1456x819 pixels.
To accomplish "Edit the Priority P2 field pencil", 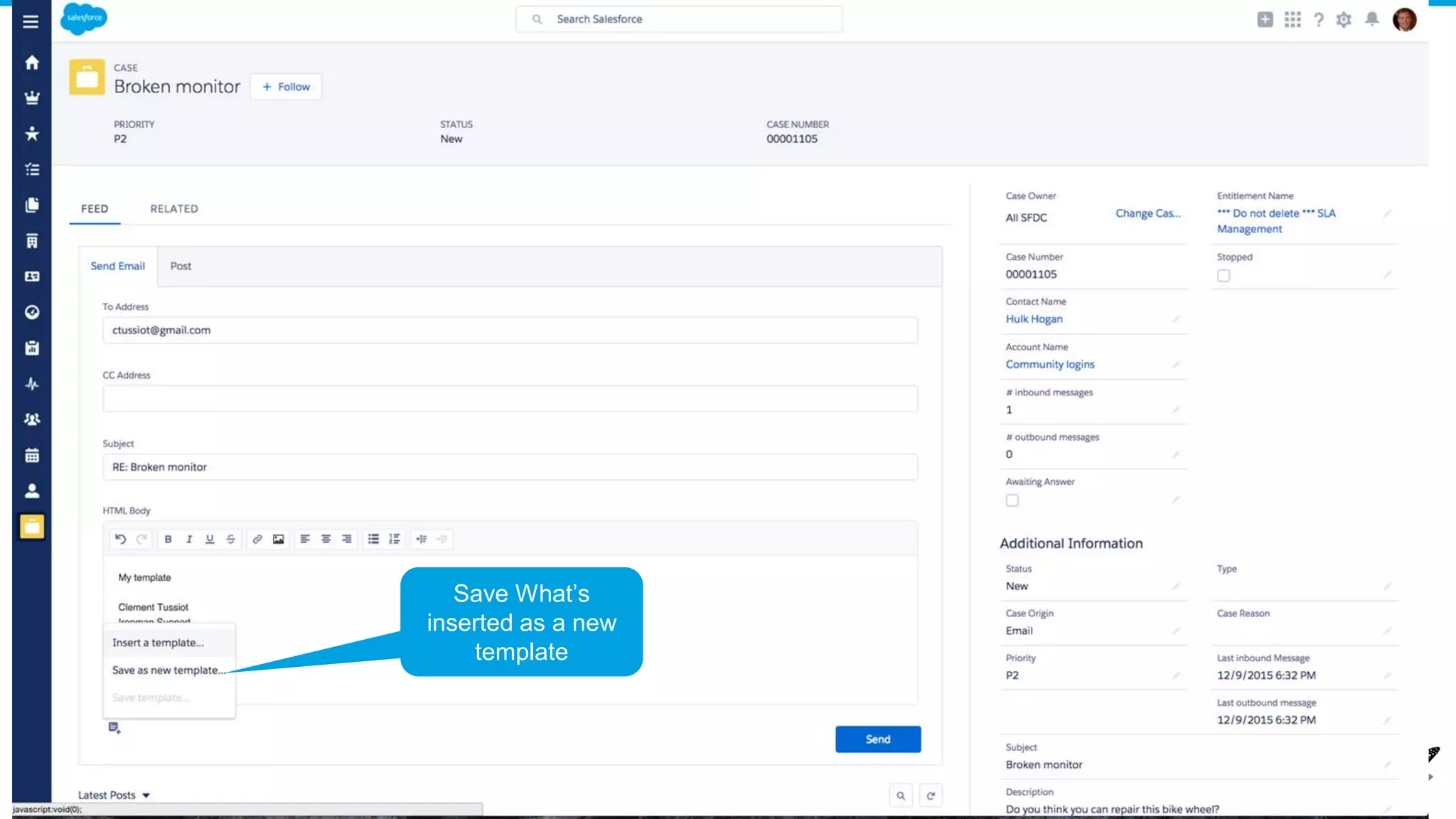I will click(x=1176, y=675).
